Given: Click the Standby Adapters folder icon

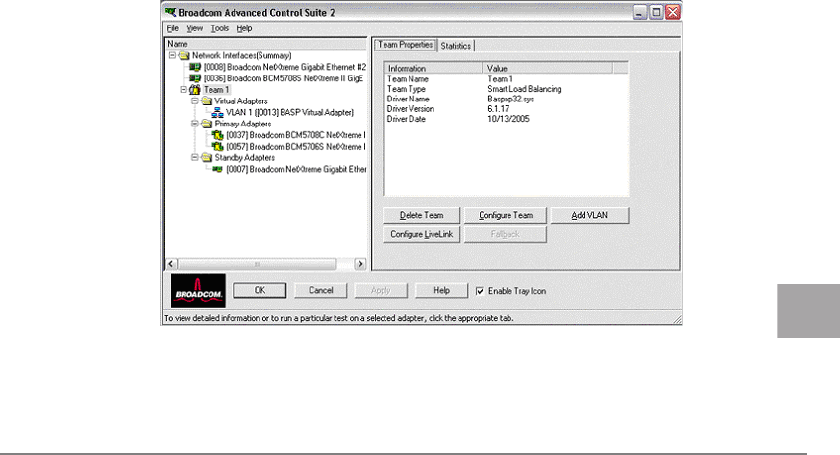Looking at the screenshot, I should point(207,158).
